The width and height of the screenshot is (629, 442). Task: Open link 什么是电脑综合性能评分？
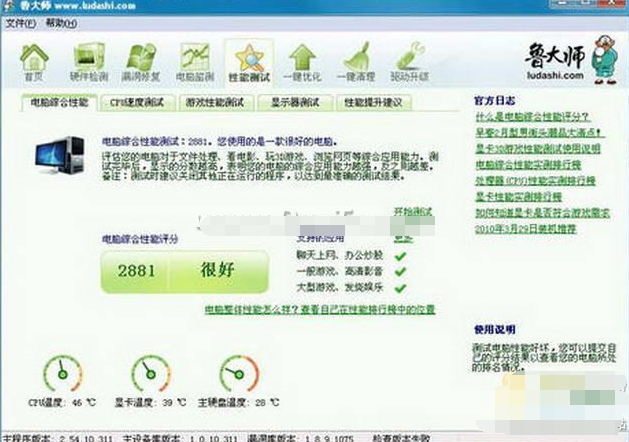click(532, 117)
